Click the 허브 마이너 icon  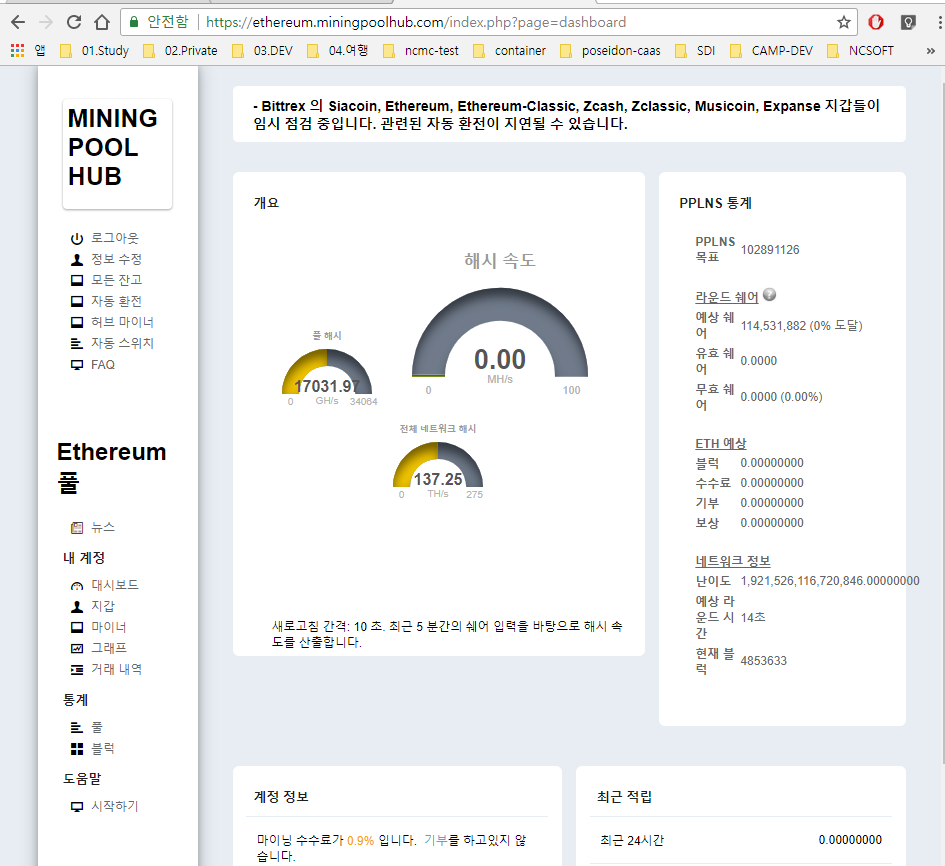(x=77, y=322)
